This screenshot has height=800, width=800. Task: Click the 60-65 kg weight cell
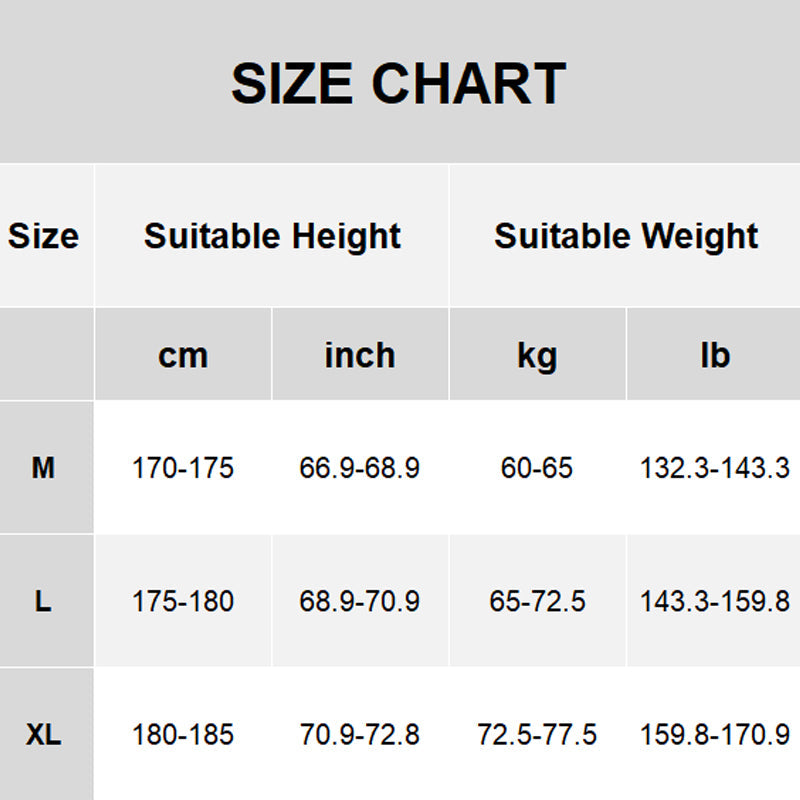[x=537, y=467]
